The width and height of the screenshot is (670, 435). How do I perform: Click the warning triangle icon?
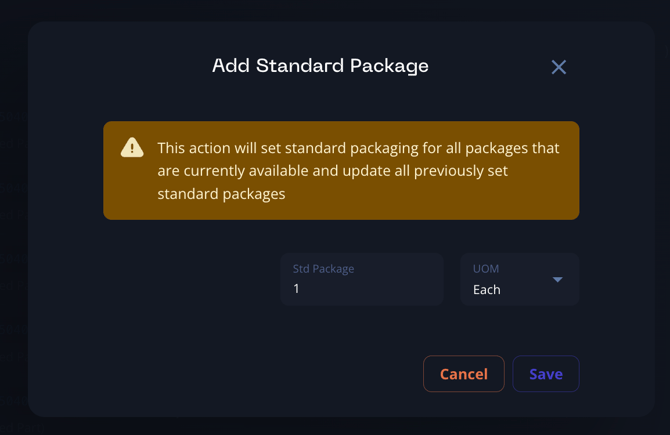click(132, 148)
